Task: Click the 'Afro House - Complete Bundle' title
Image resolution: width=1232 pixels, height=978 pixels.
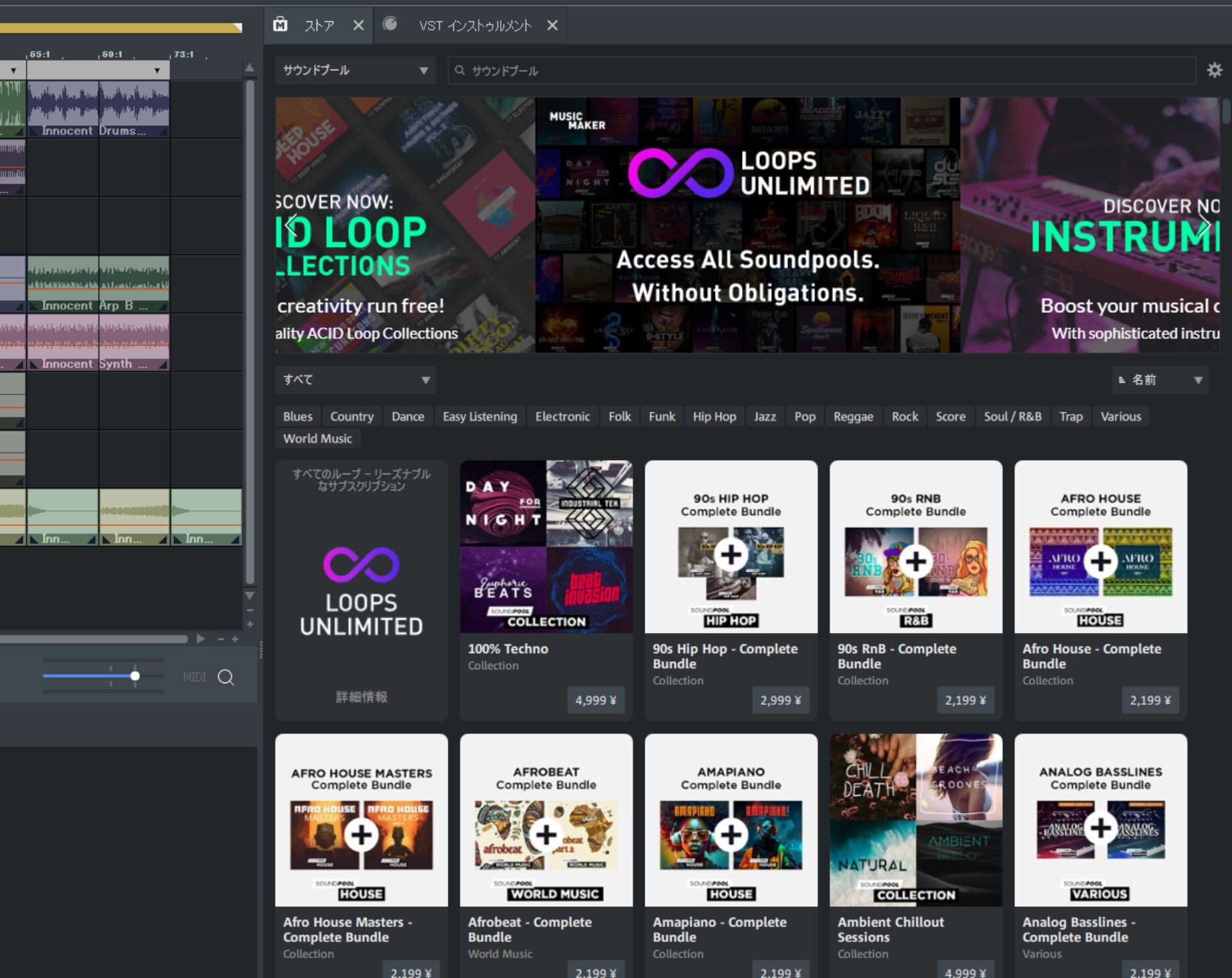Action: pyautogui.click(x=1091, y=656)
